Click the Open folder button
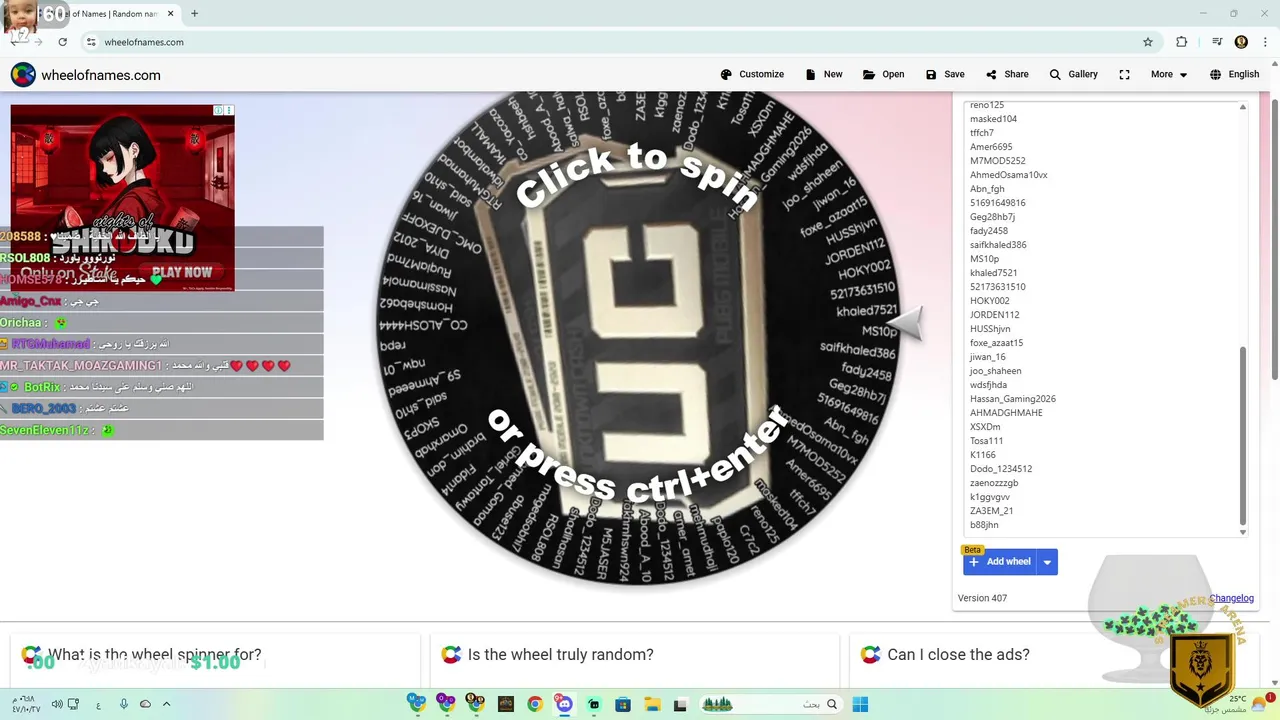1280x720 pixels. [x=883, y=74]
